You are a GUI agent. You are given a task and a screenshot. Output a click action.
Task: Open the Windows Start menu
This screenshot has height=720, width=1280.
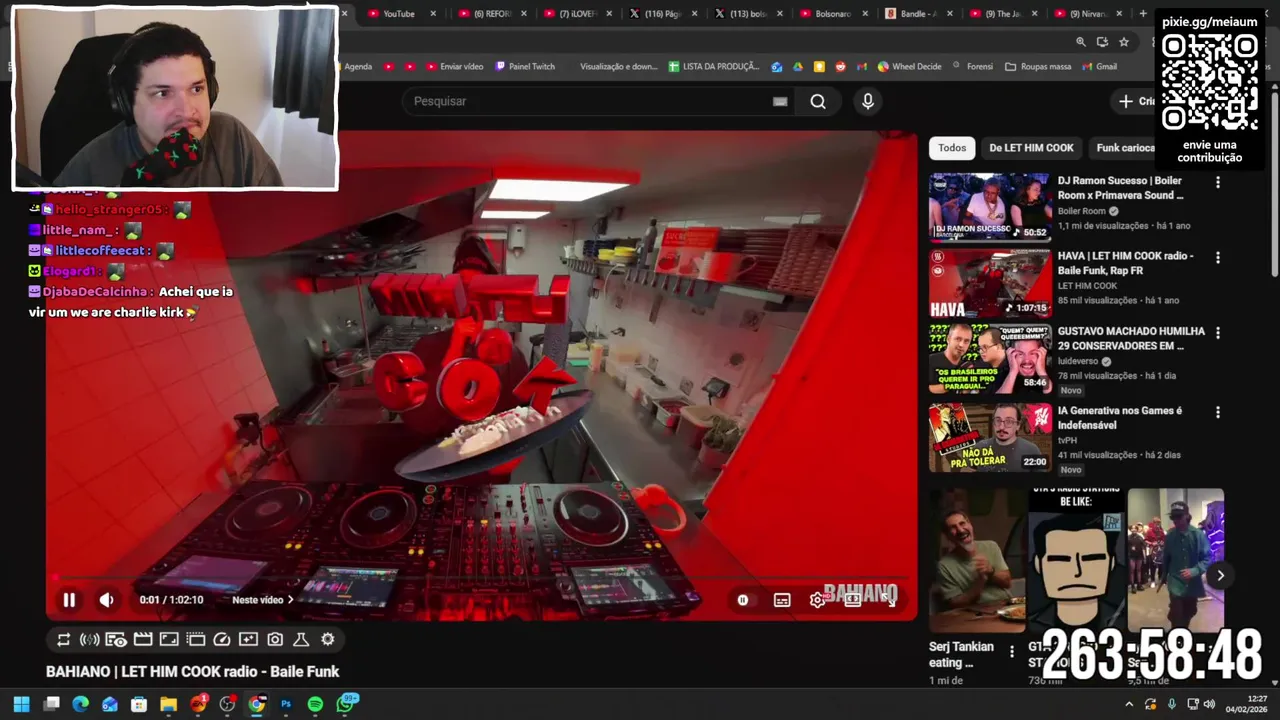click(21, 704)
